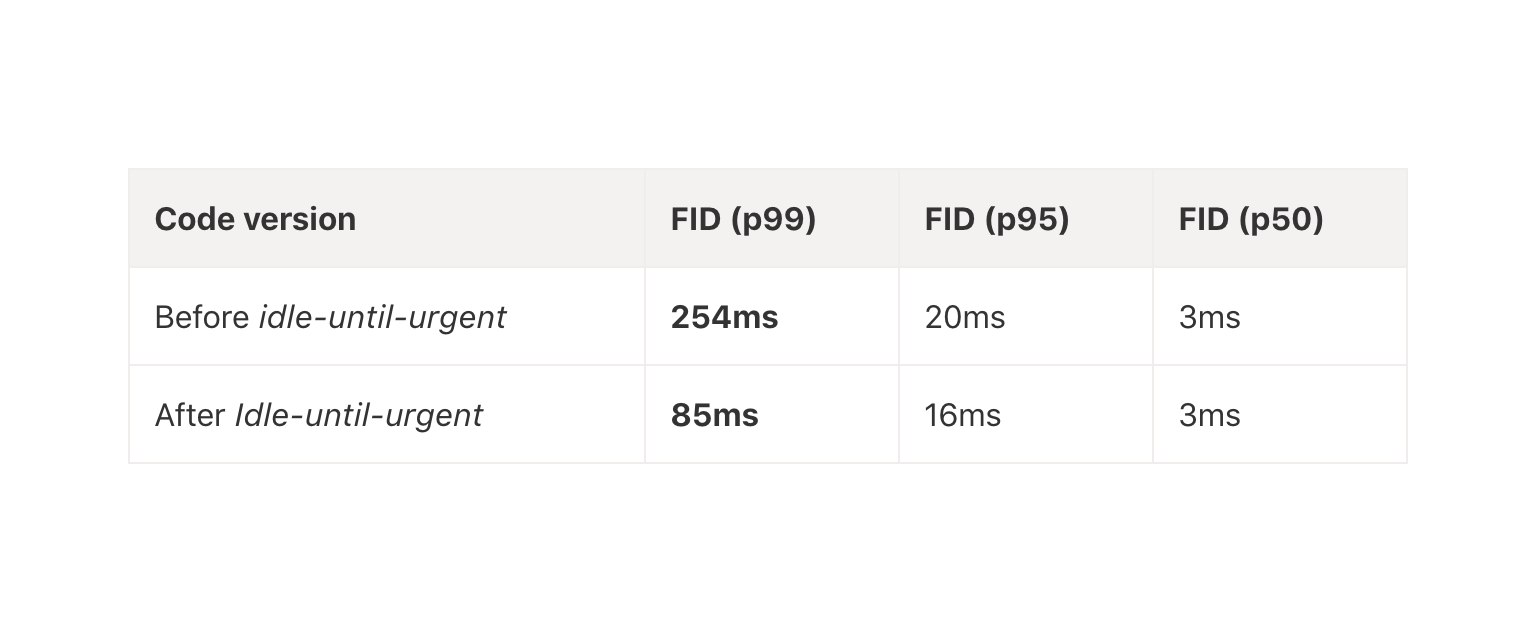Click italic Idle-until-urgent text in the After row
1534x632 pixels.
(358, 415)
